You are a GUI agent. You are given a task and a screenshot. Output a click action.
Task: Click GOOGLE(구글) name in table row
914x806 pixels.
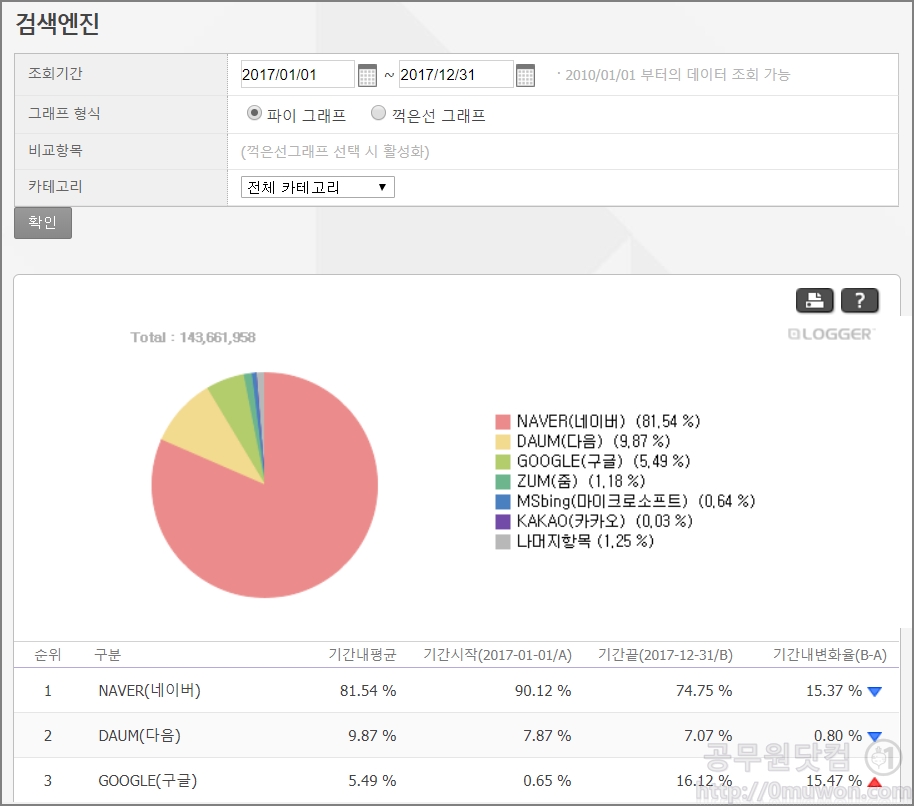(x=147, y=781)
